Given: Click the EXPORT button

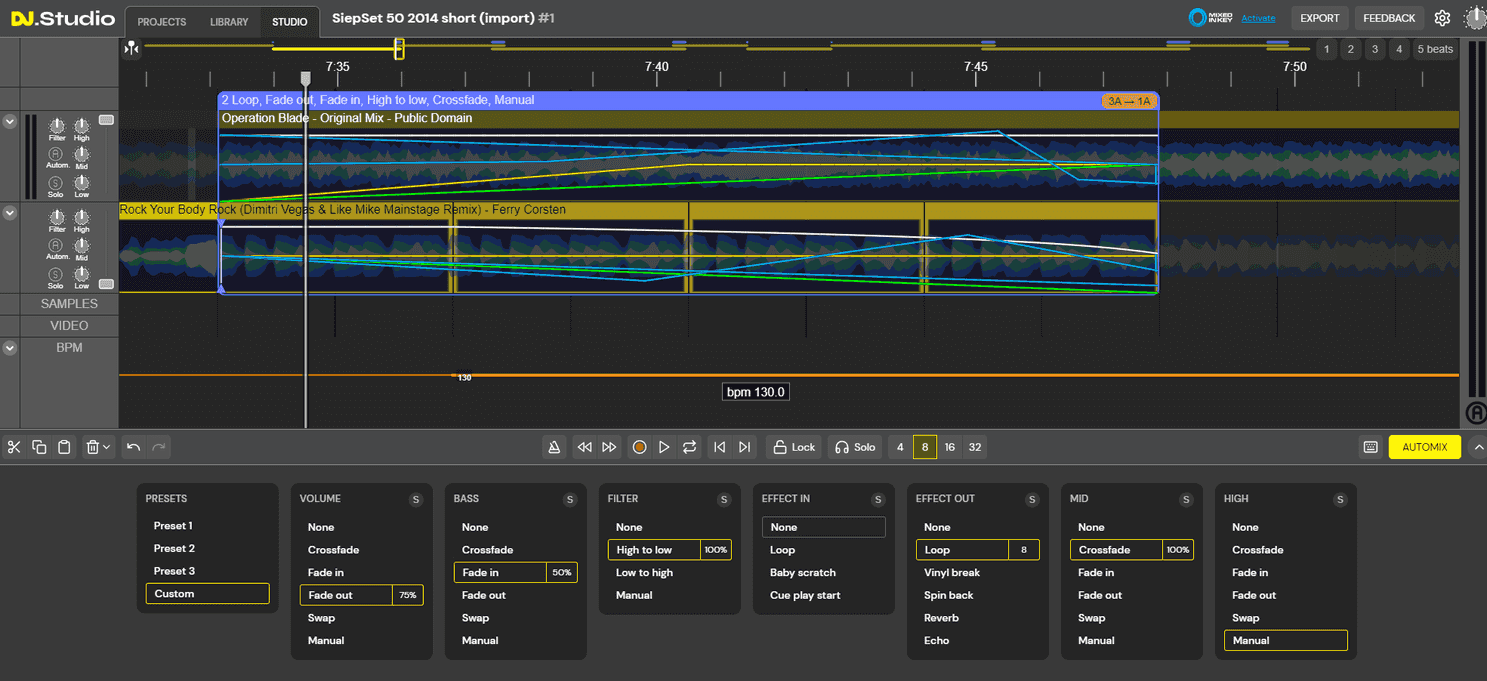Looking at the screenshot, I should (1319, 18).
